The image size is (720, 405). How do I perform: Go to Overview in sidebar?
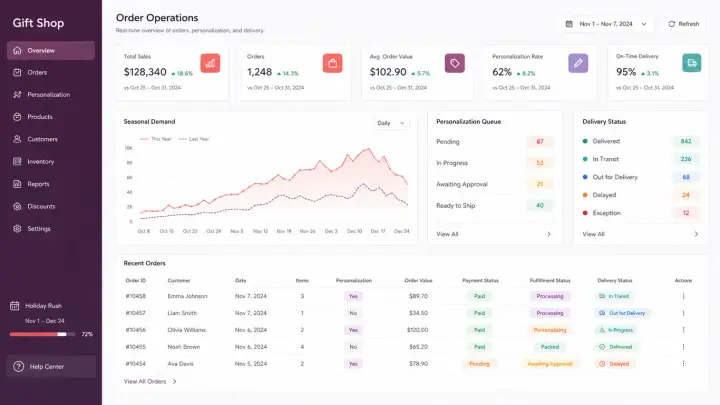[x=51, y=51]
